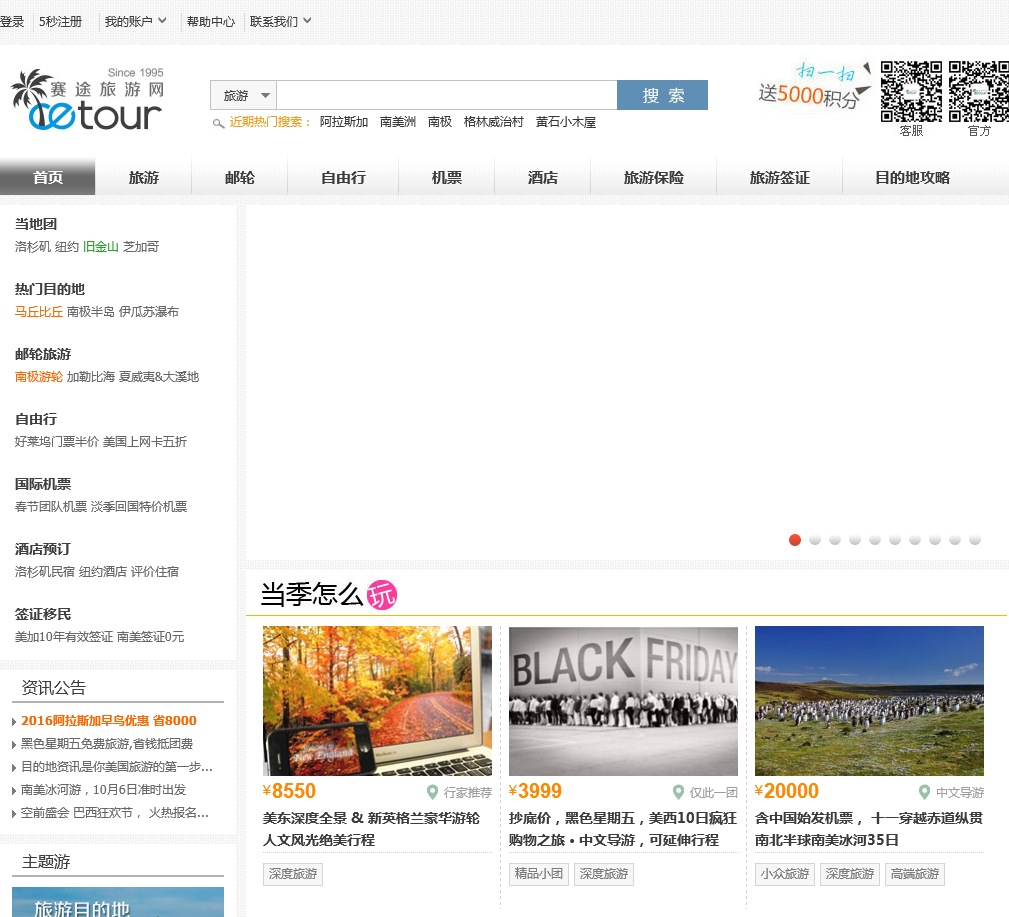Click location pin icon next to 行家推荐

tap(432, 792)
